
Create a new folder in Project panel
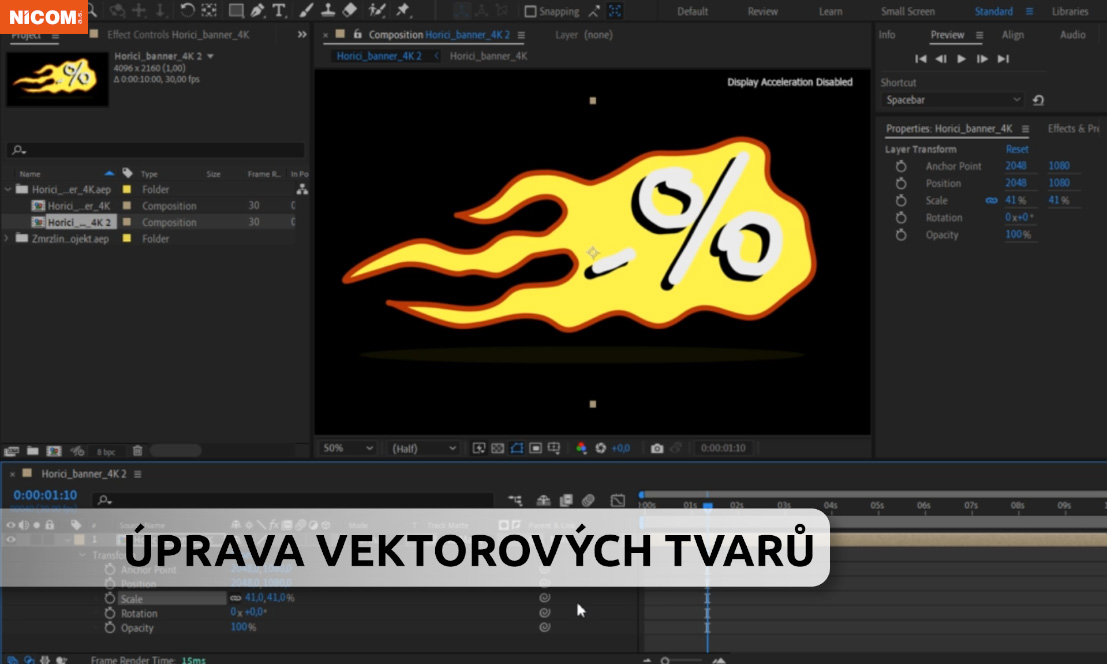coord(32,451)
